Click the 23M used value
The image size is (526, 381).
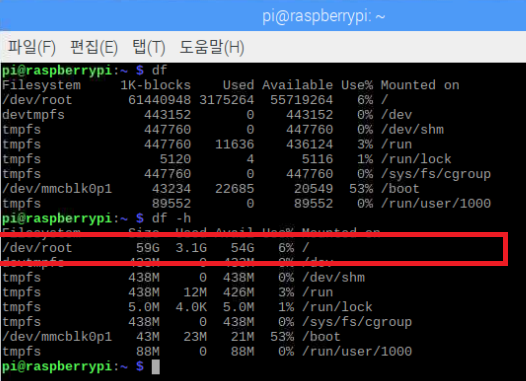point(195,336)
